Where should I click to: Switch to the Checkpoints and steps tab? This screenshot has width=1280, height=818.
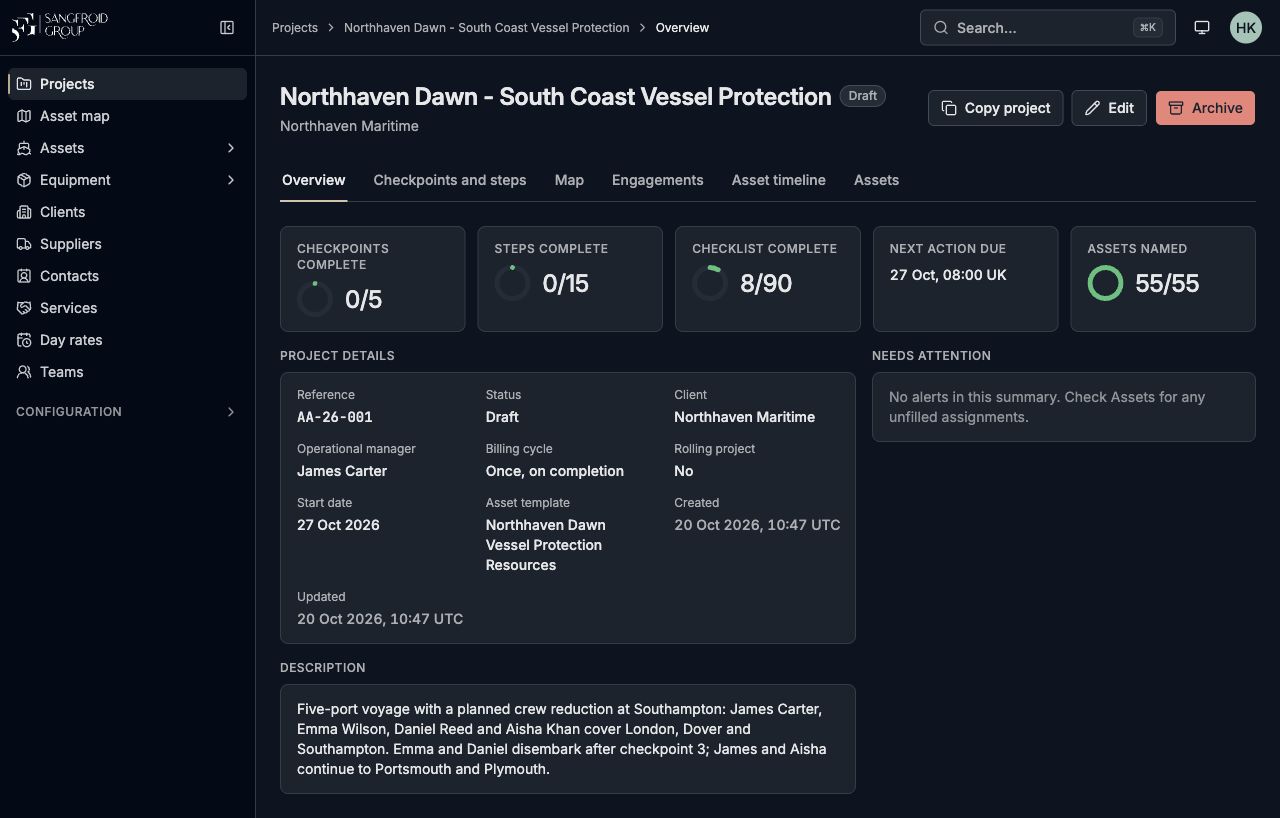(x=450, y=180)
